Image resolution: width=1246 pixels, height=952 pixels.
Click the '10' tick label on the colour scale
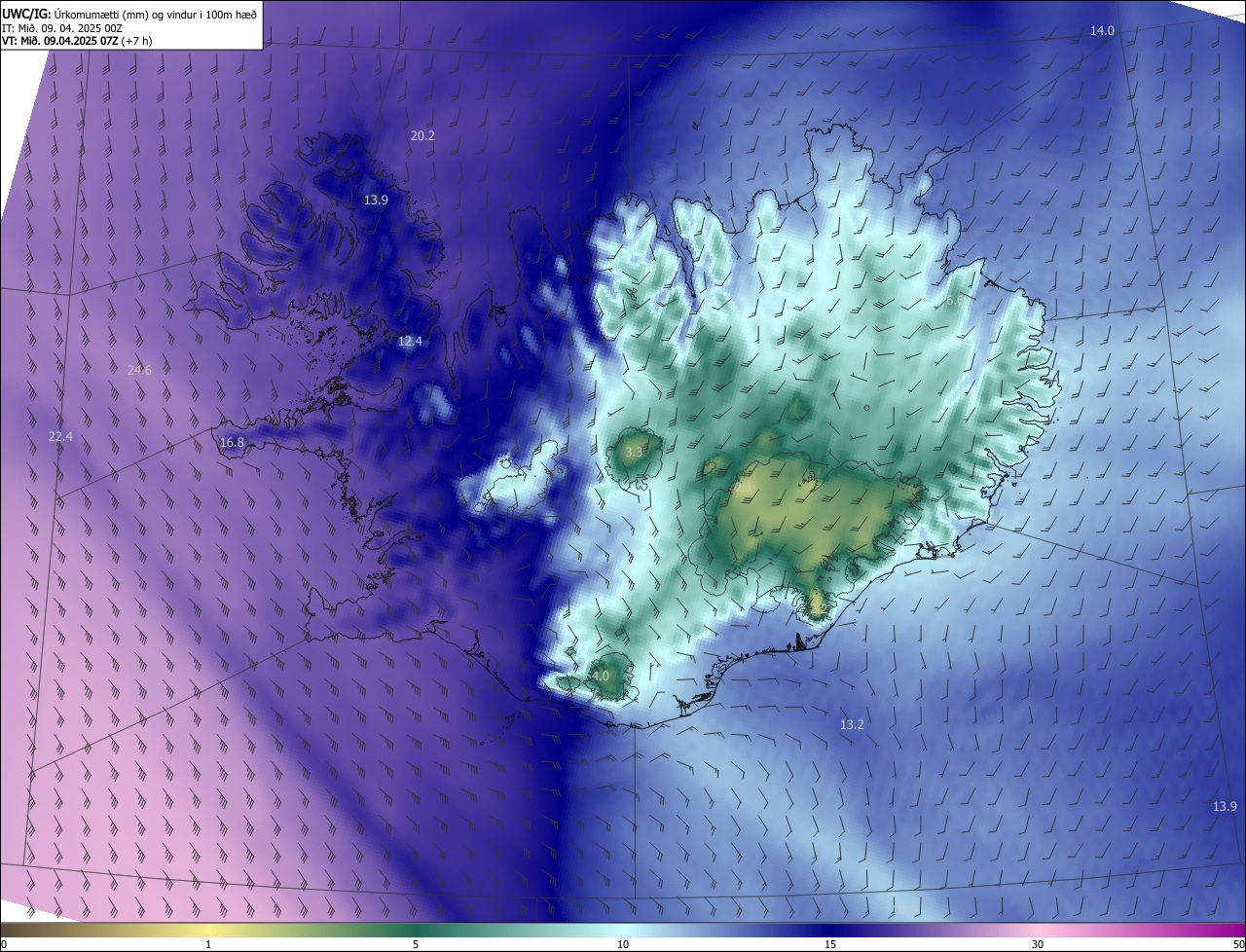point(623,945)
